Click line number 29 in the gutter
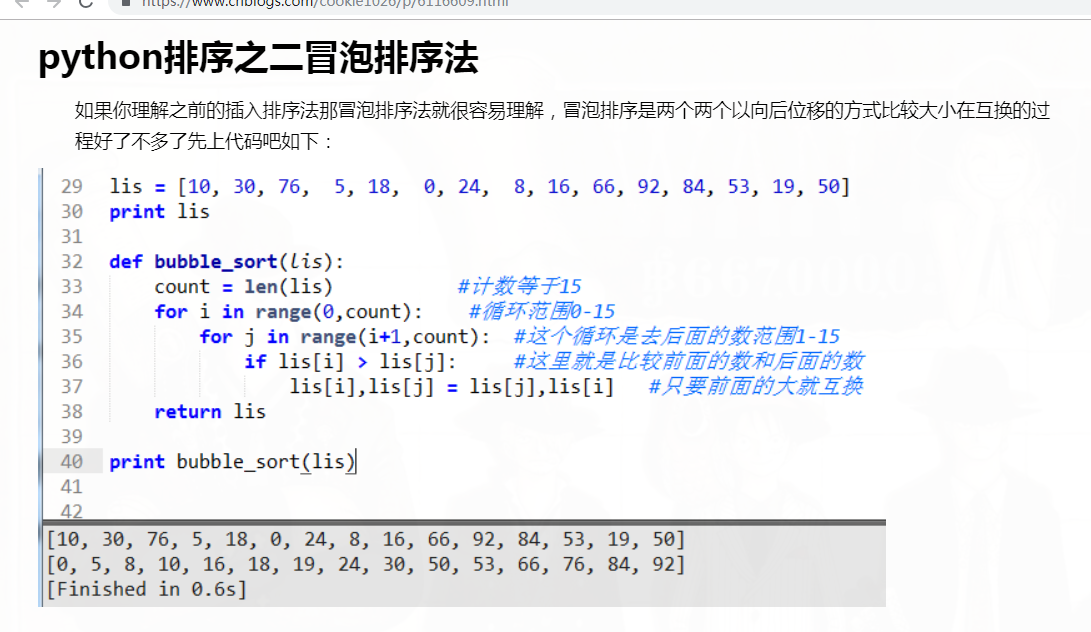This screenshot has width=1091, height=632. 72,187
